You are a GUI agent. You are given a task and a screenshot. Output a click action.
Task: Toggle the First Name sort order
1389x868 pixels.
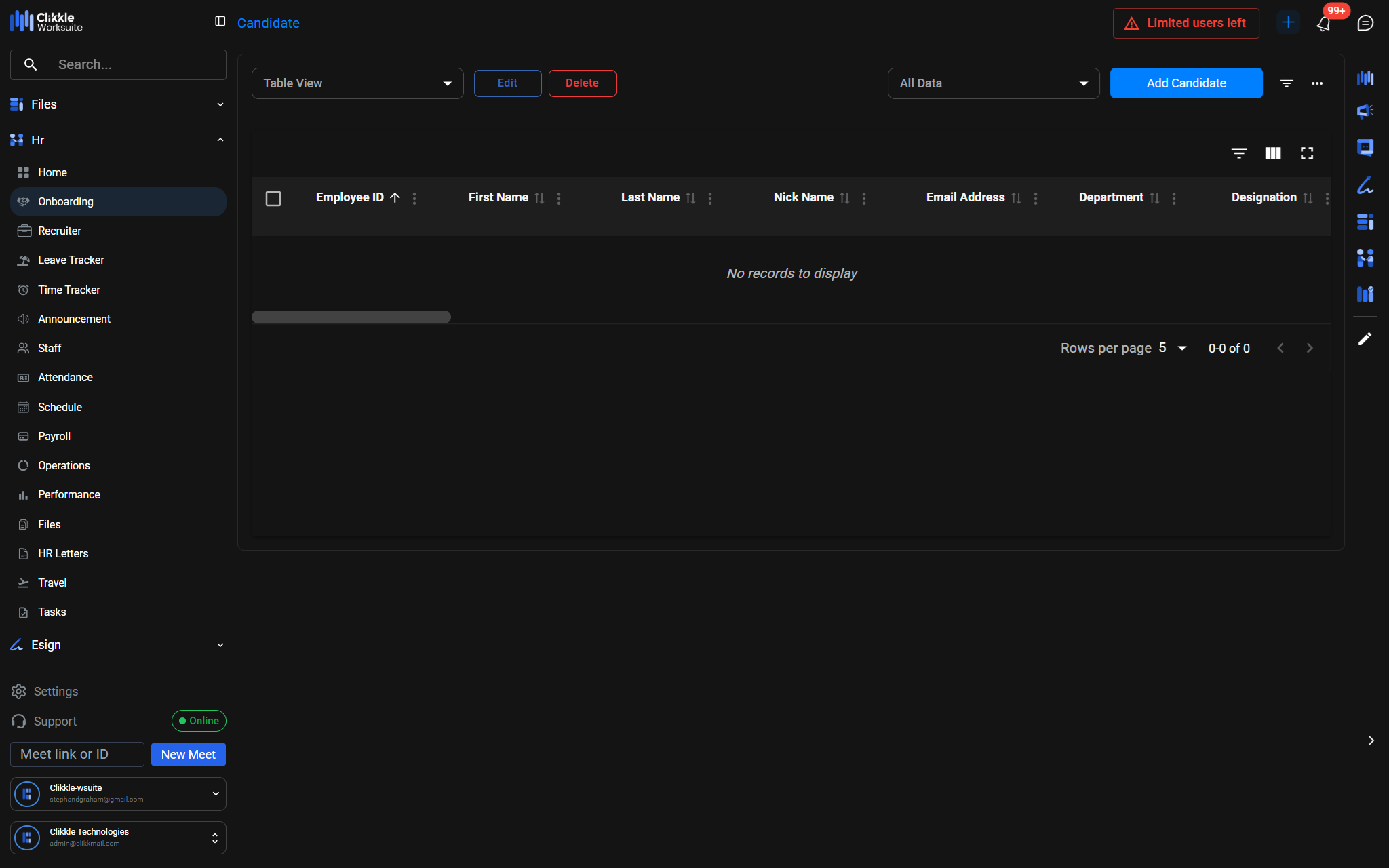(x=539, y=198)
